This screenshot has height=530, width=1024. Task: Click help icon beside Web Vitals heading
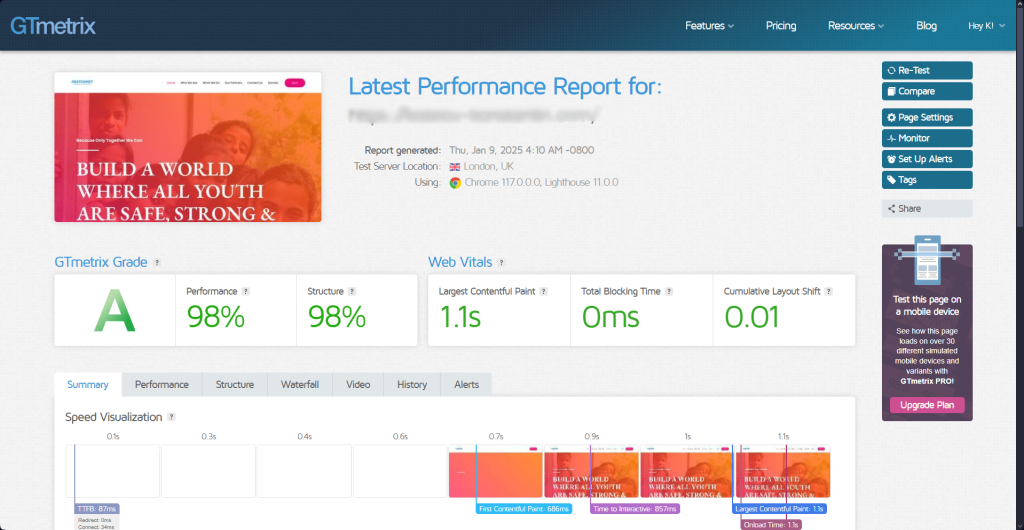[502, 263]
